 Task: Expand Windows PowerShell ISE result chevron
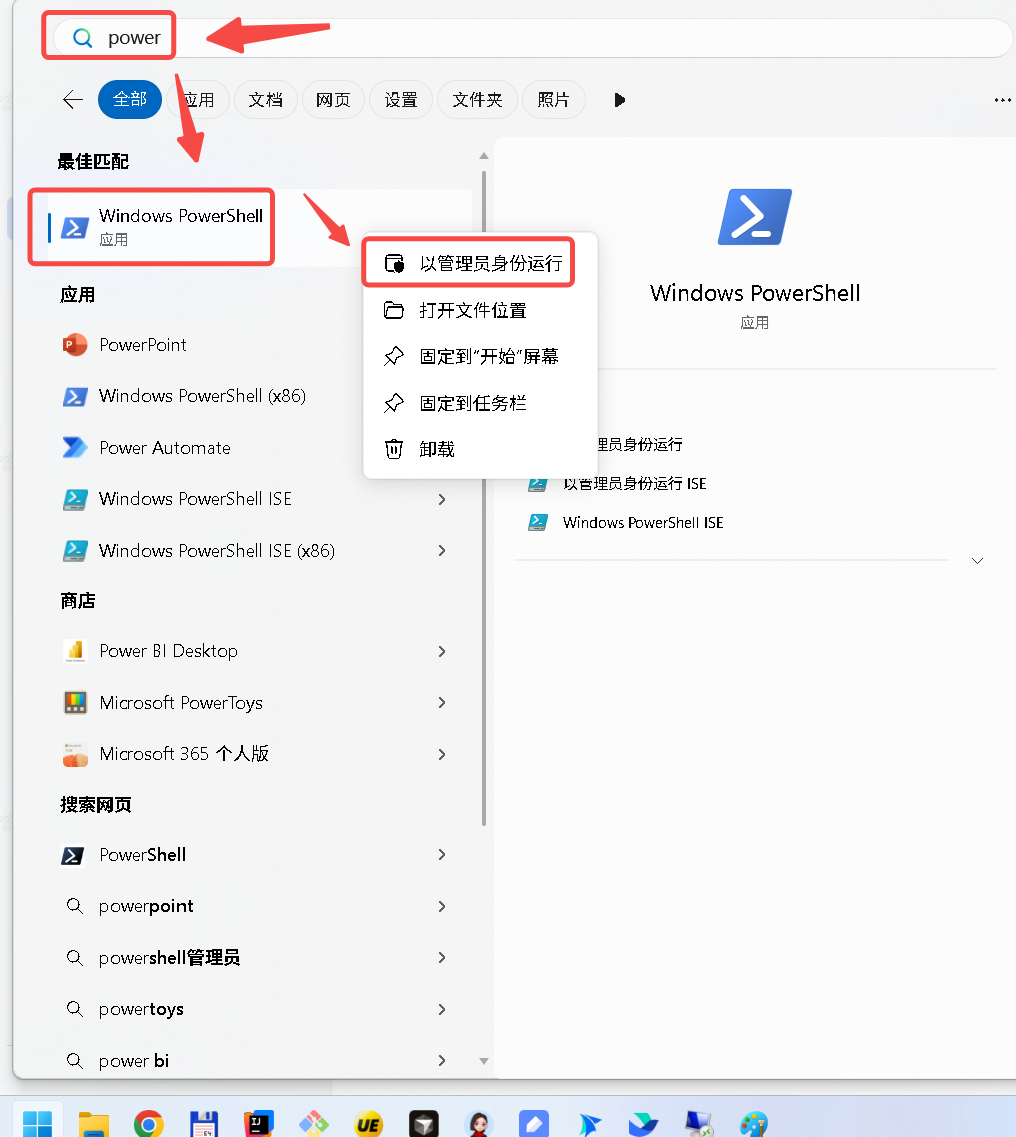pos(442,499)
